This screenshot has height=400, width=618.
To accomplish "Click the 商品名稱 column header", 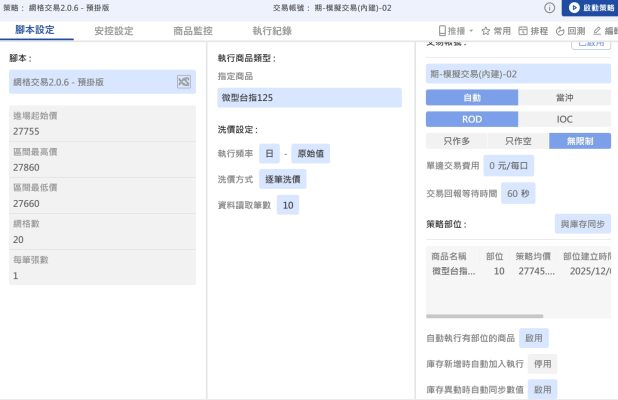I will [x=449, y=256].
